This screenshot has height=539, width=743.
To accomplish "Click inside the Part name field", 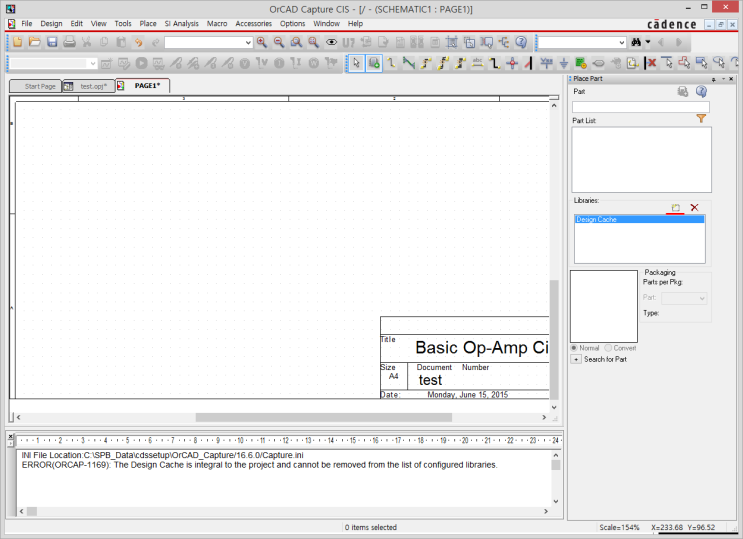I will (x=641, y=107).
